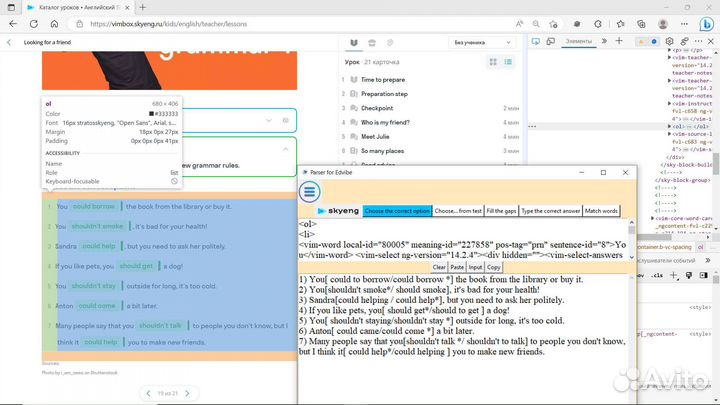
Task: Toggle device emulation in DevTools
Action: pyautogui.click(x=551, y=41)
